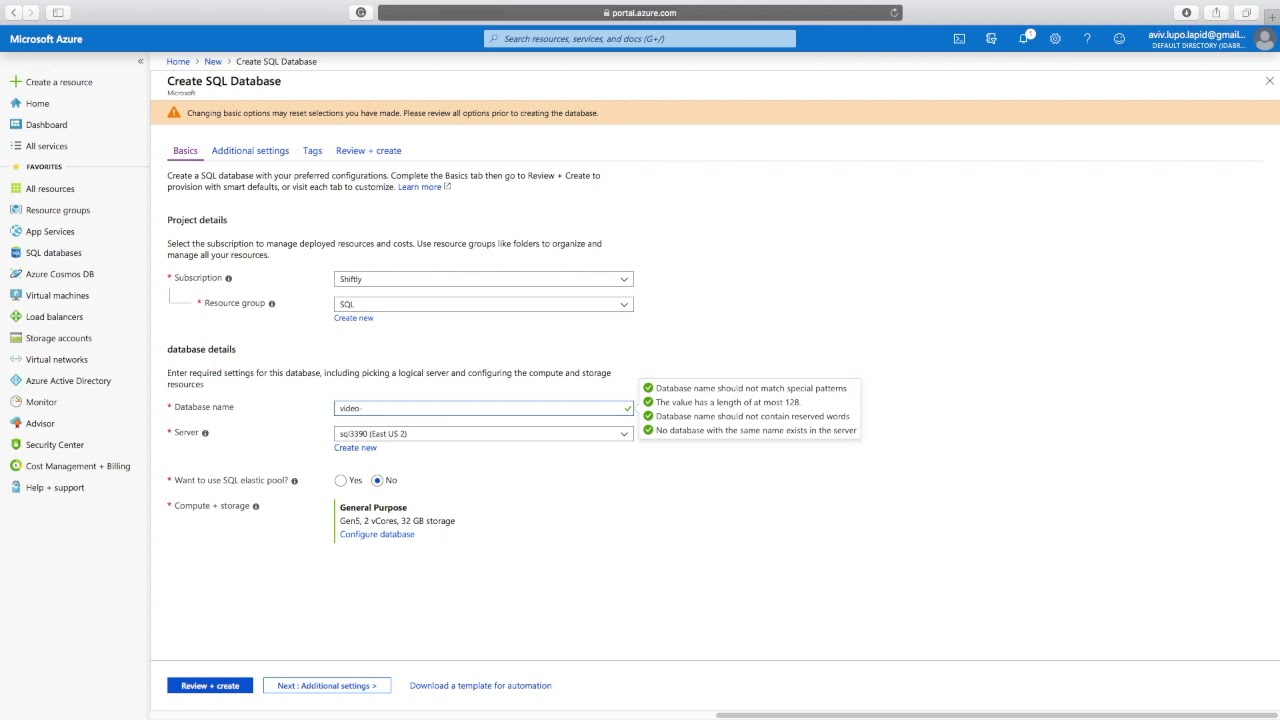The height and width of the screenshot is (720, 1280).
Task: Select No for SQL elastic pool
Action: [x=377, y=481]
